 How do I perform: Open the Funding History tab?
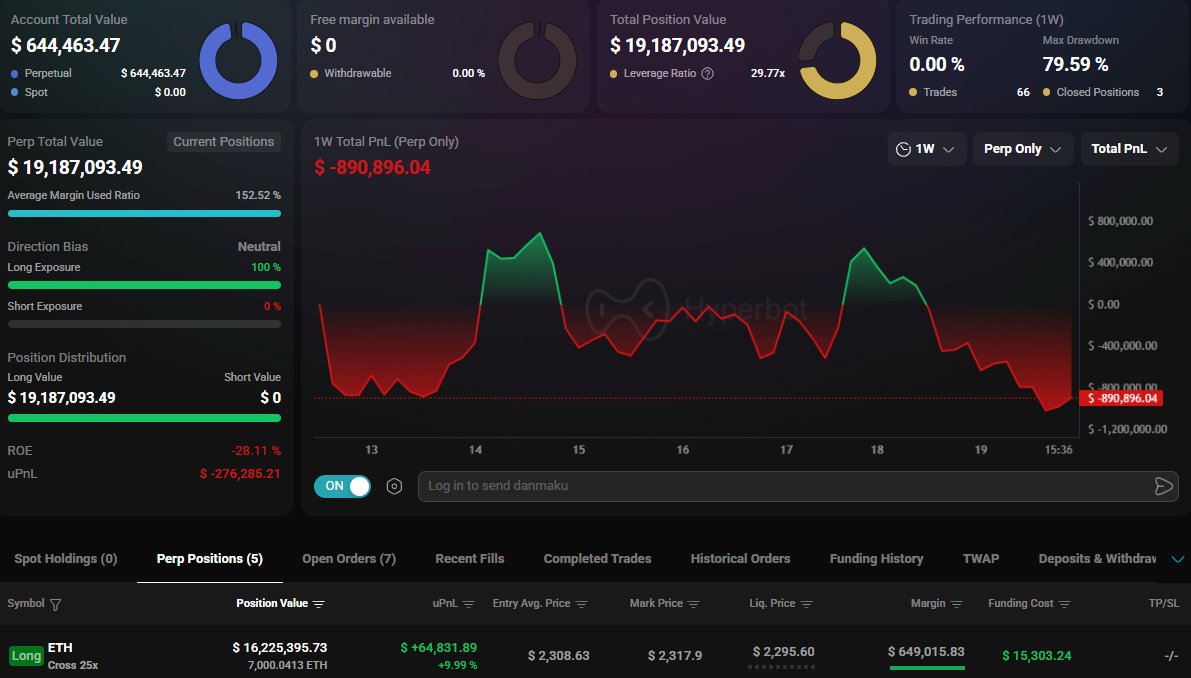pos(876,559)
